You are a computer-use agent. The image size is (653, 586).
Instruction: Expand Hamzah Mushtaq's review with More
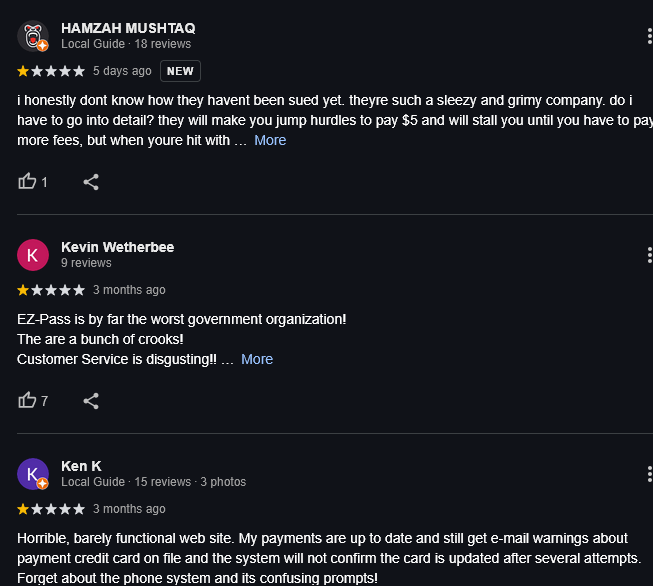[x=270, y=140]
